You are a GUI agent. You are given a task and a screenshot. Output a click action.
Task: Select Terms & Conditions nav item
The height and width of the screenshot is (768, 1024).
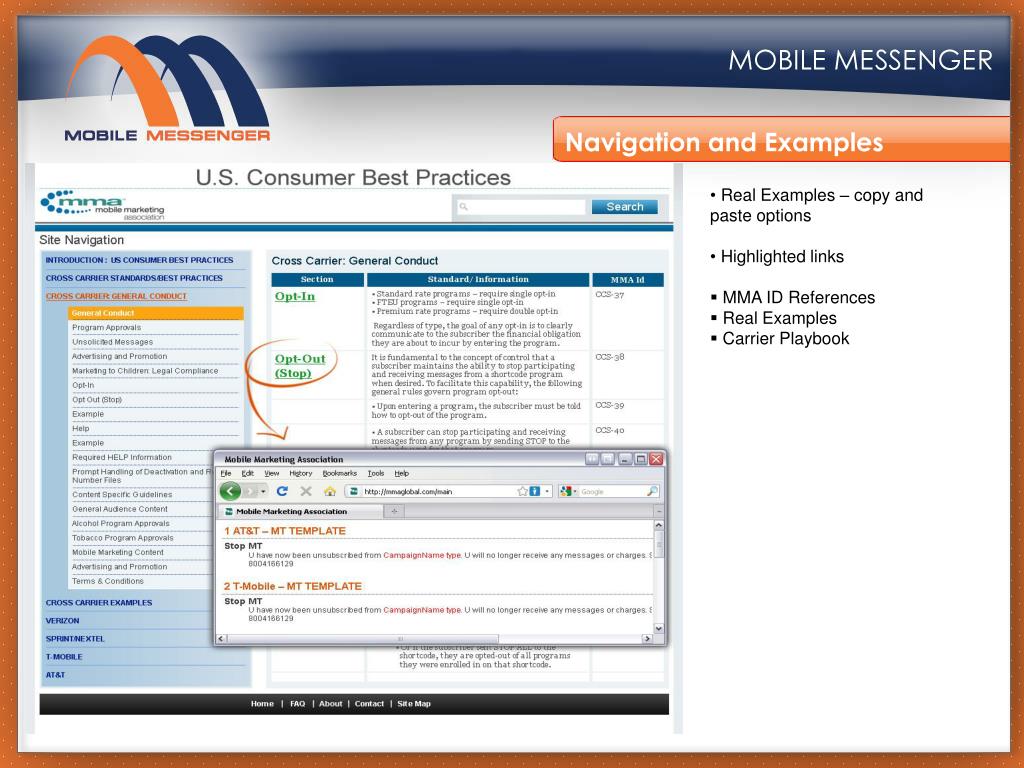click(108, 581)
